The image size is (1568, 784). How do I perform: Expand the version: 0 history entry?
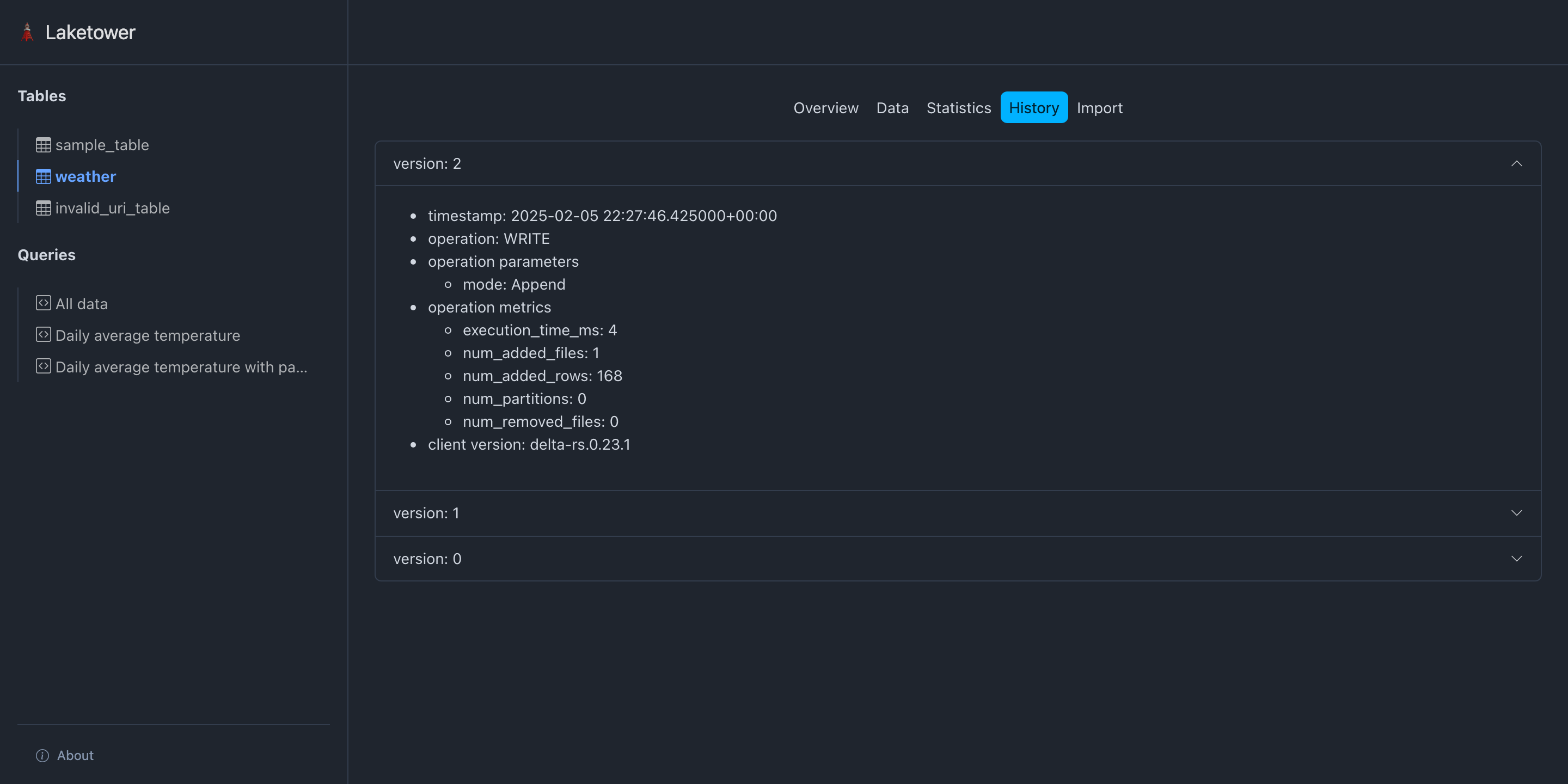1517,558
